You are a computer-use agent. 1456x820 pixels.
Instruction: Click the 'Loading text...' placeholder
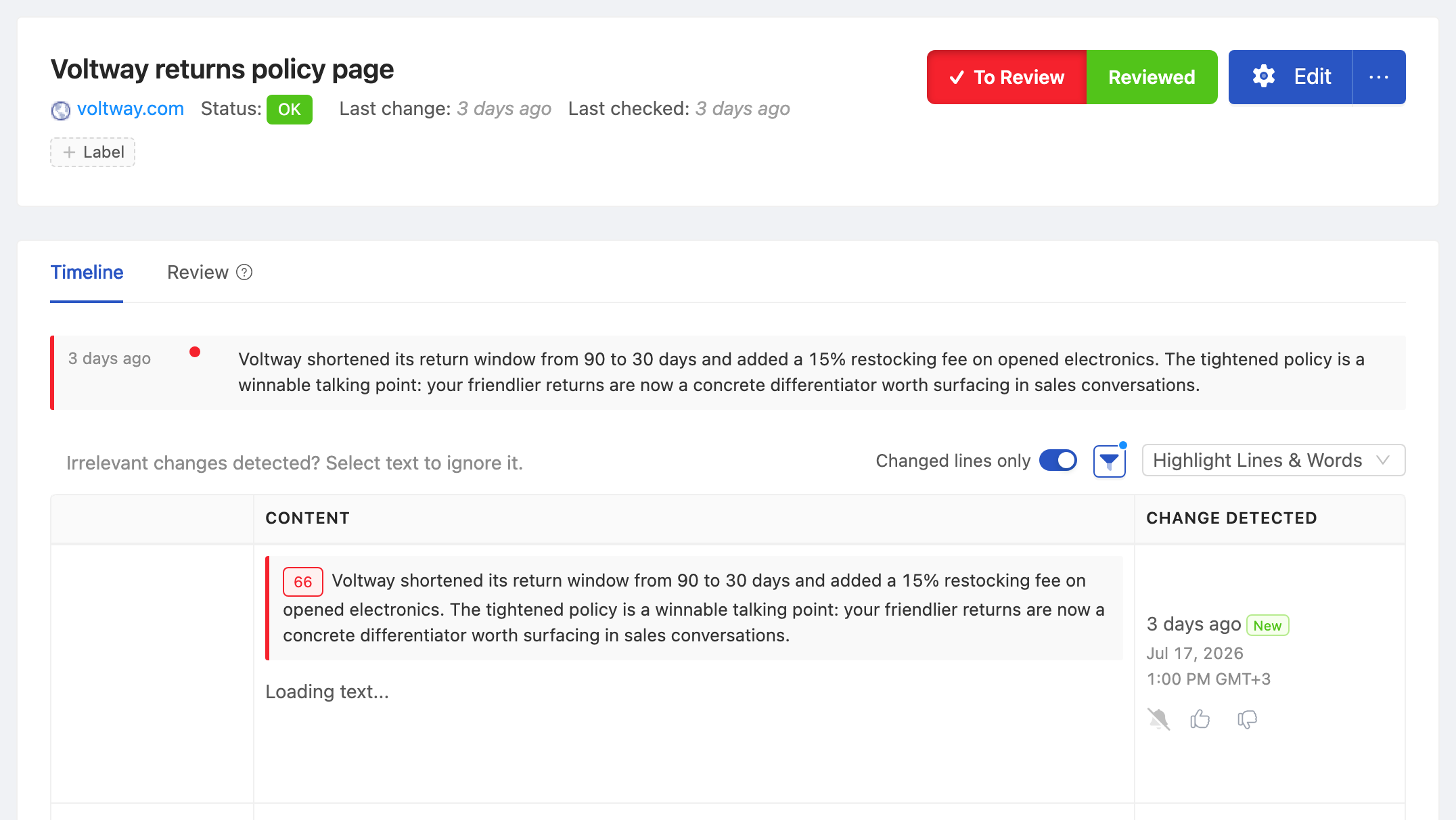(x=327, y=691)
